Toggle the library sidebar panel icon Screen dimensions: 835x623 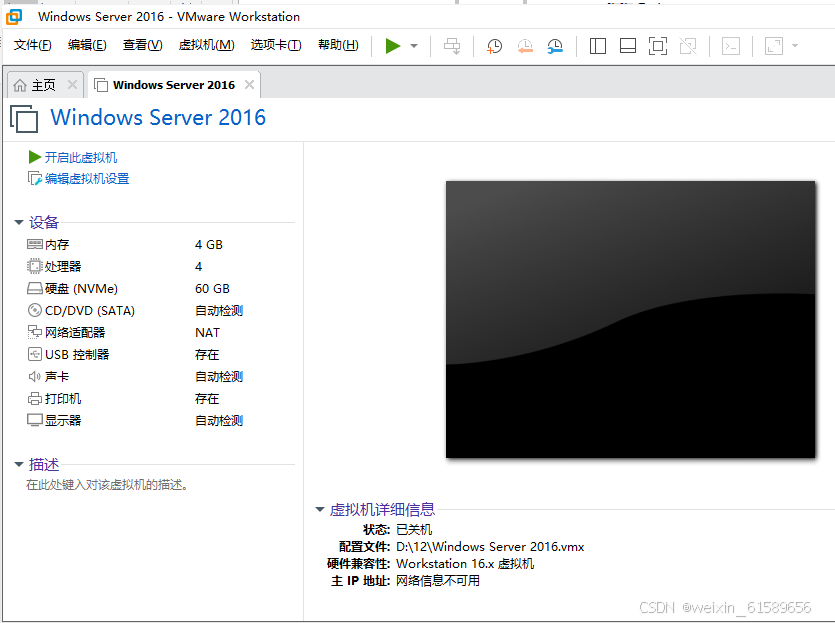[x=597, y=46]
